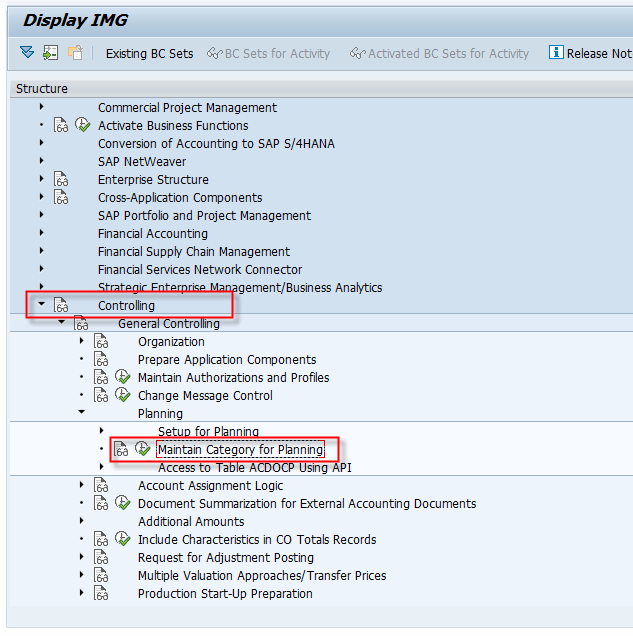This screenshot has height=636, width=633.
Task: Execute Include Characteristics in CO Totals Records
Action: 122,539
